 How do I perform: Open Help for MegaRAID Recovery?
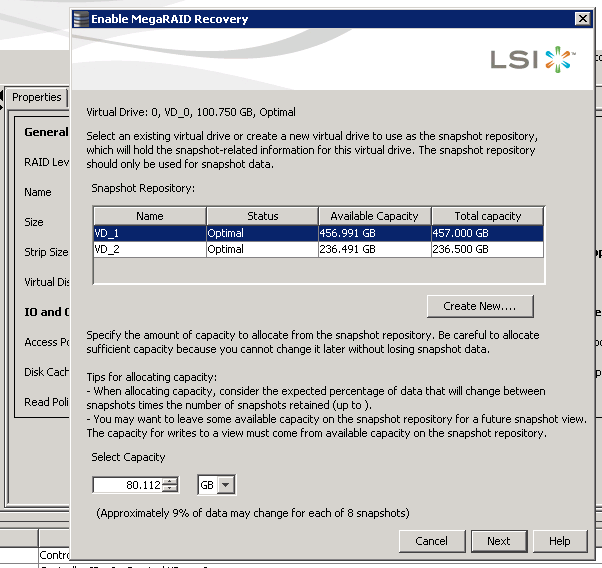[560, 541]
